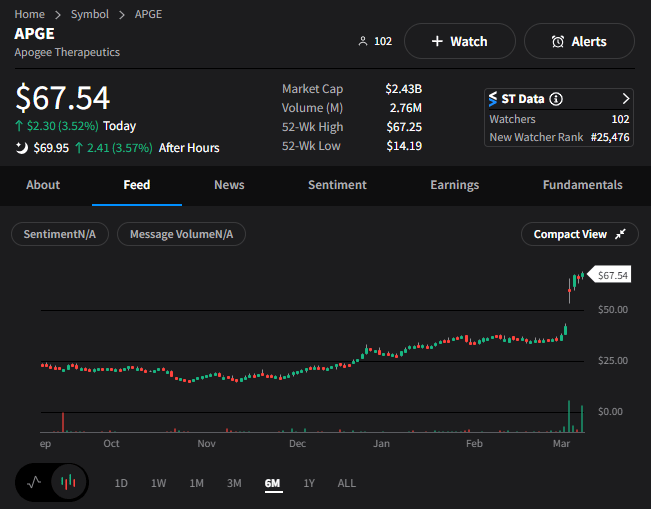Click the $25.00 axis label
Image resolution: width=651 pixels, height=509 pixels.
(613, 361)
